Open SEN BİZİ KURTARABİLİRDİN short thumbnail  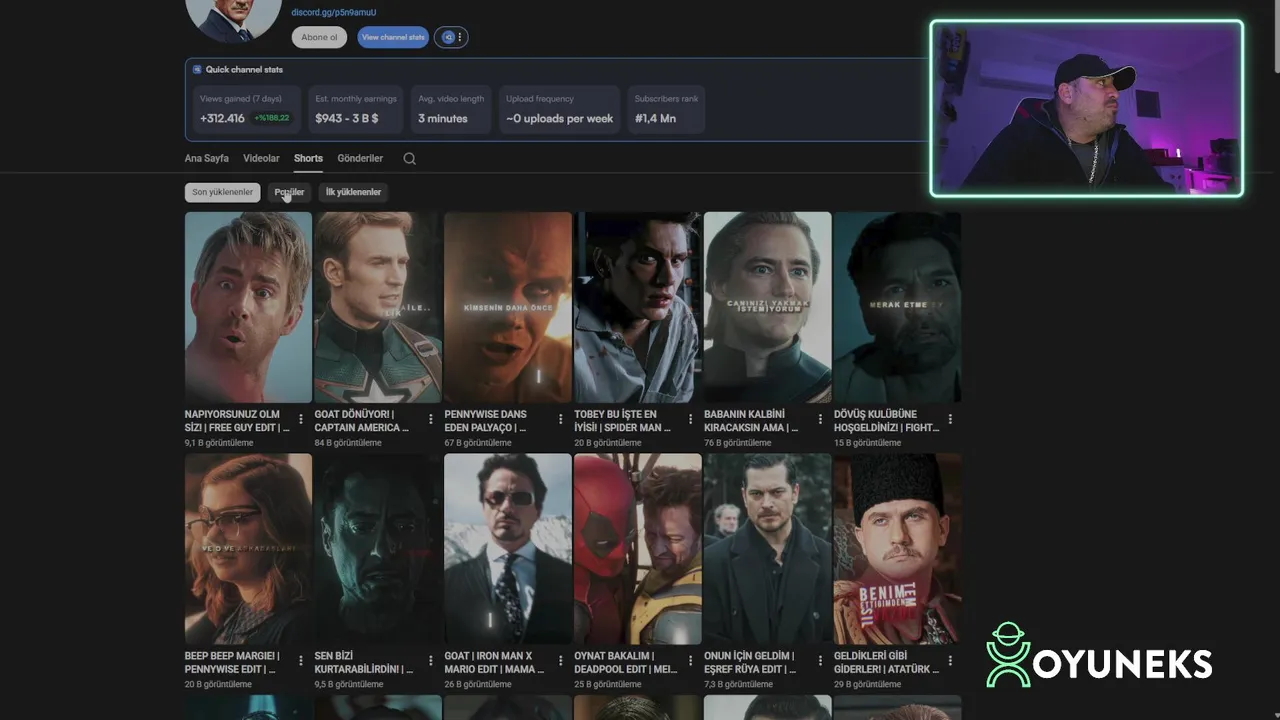click(x=378, y=549)
